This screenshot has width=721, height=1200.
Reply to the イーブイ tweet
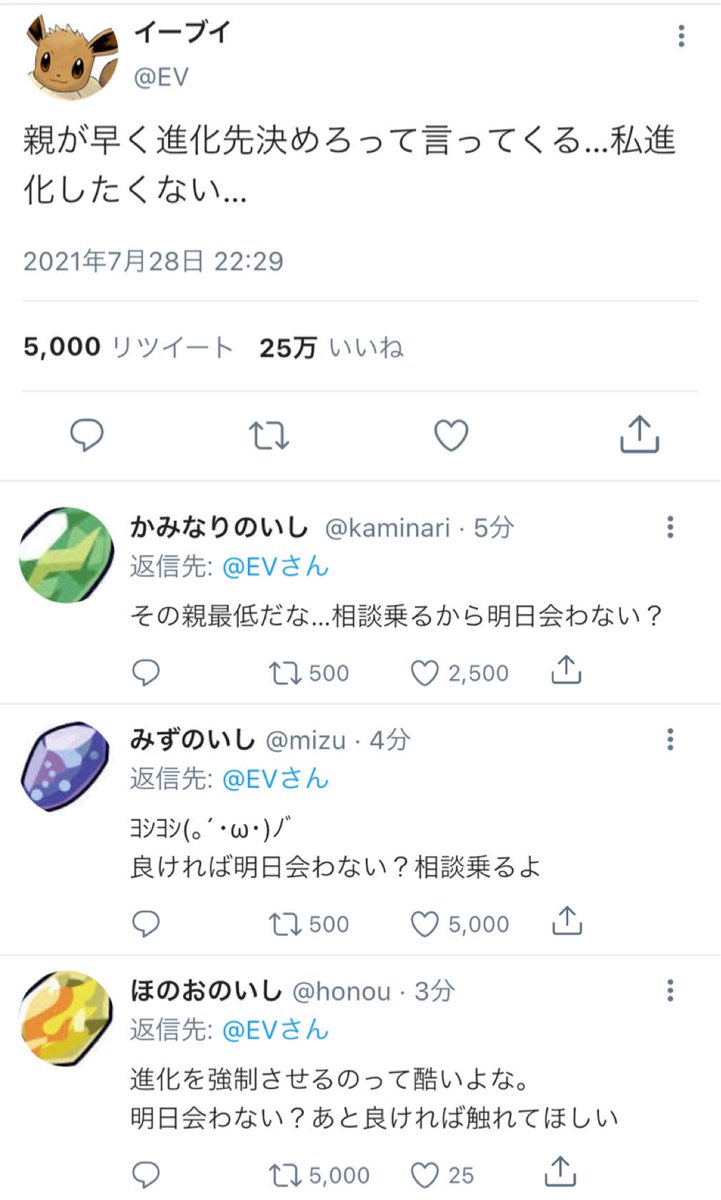tap(89, 434)
